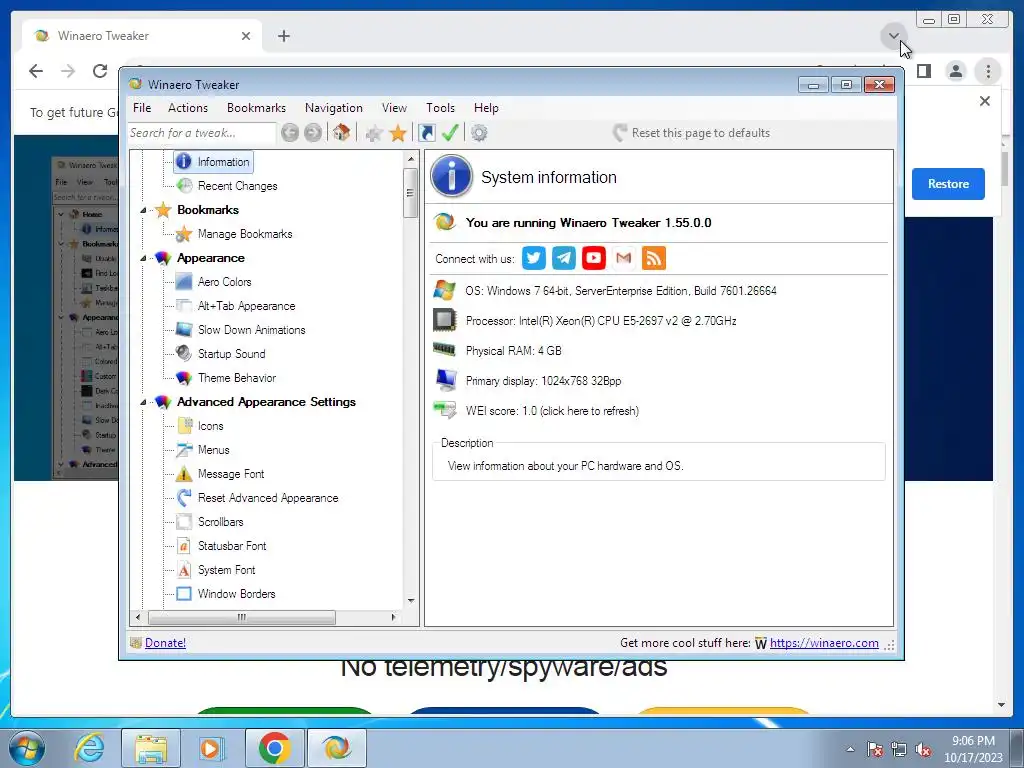Click the Gmail contact icon

(x=624, y=258)
